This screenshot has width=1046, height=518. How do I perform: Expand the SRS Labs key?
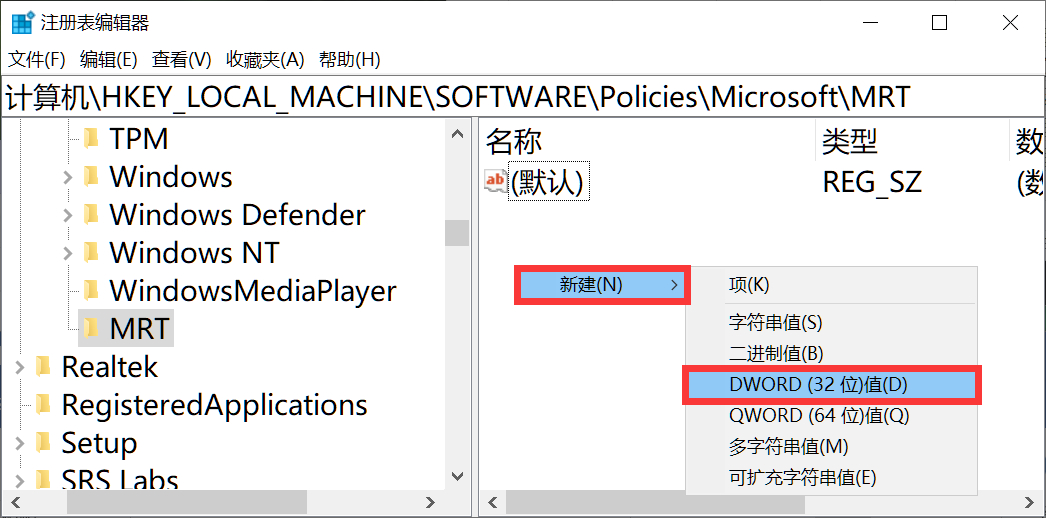19,479
